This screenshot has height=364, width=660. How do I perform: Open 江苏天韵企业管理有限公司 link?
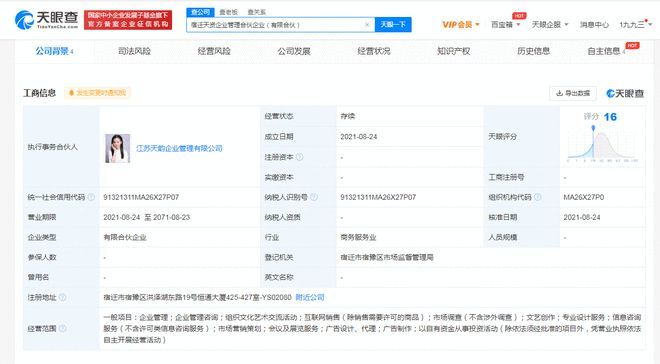point(179,148)
